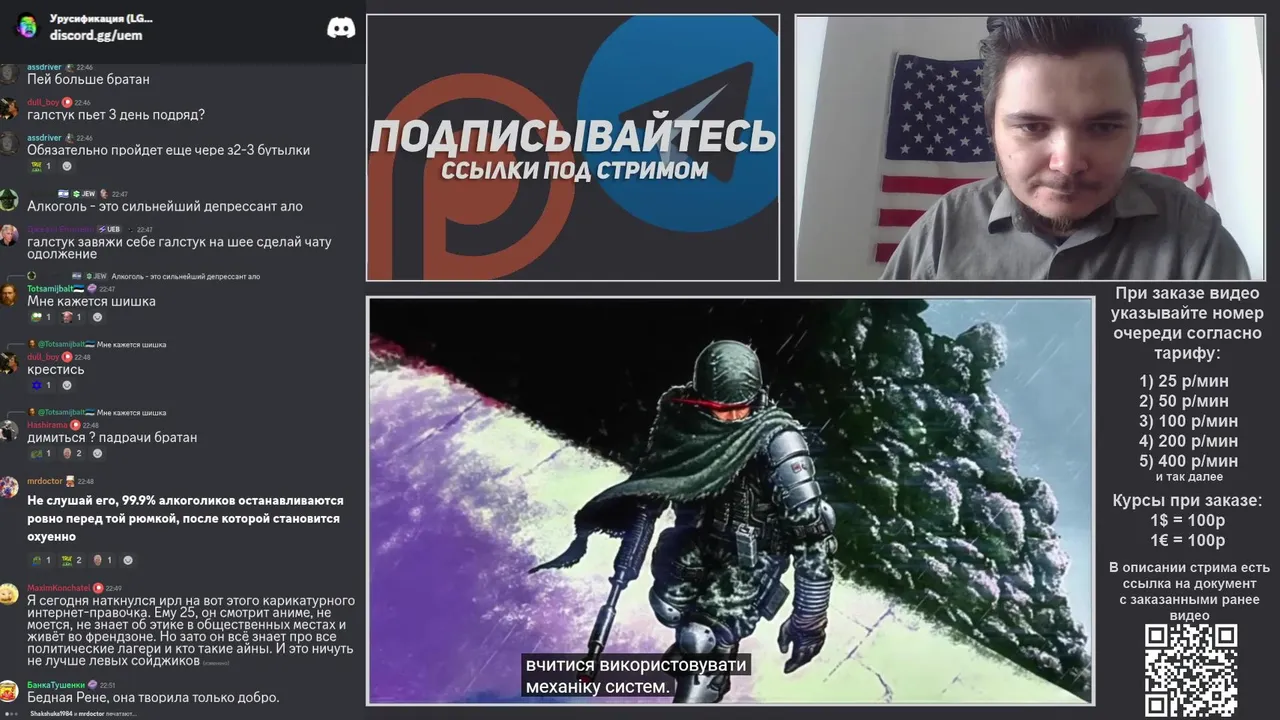
Task: Open the 'Урусификация' server name header
Action: click(x=101, y=19)
